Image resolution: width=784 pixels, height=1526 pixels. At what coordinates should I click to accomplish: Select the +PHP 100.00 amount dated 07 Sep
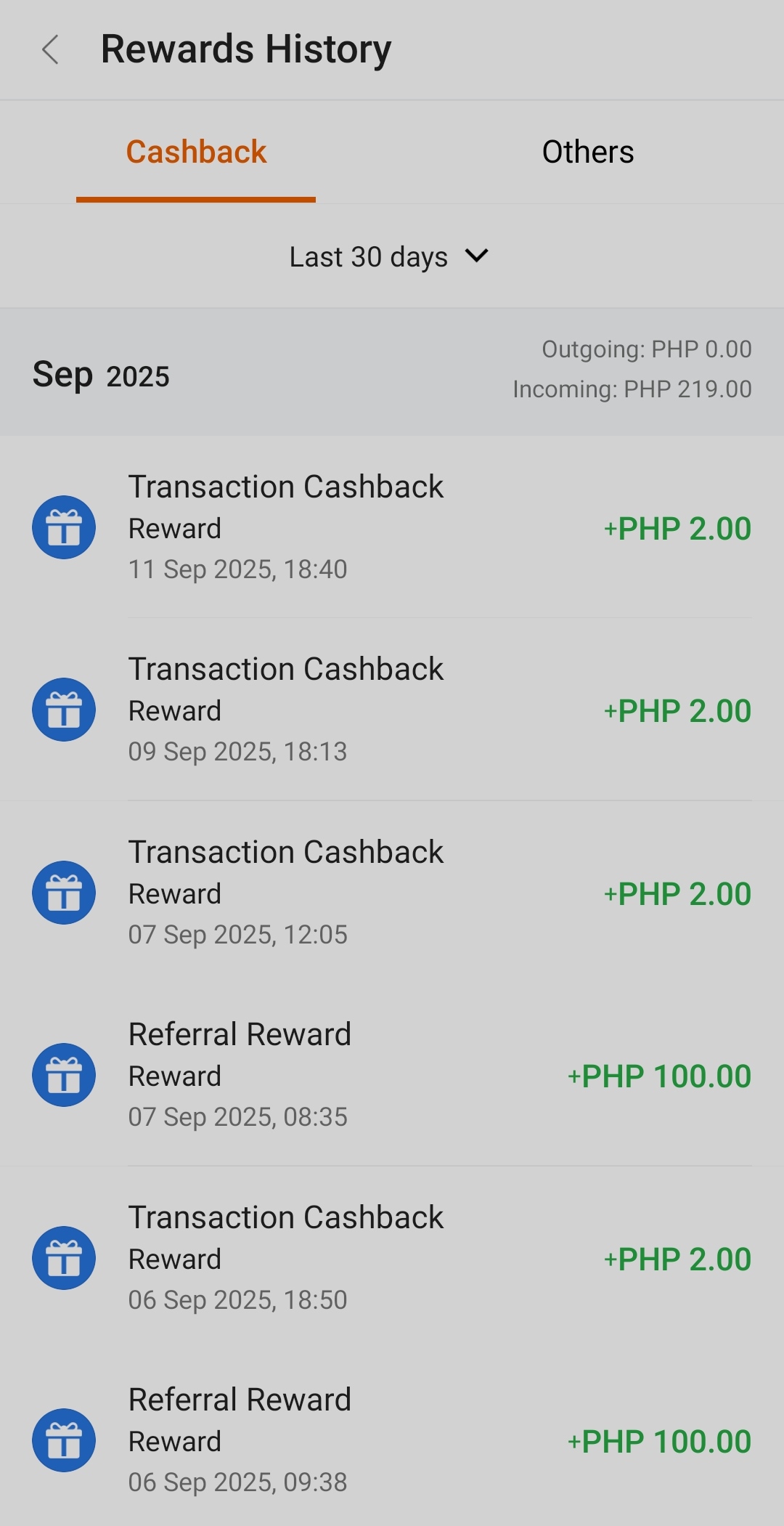[659, 1076]
